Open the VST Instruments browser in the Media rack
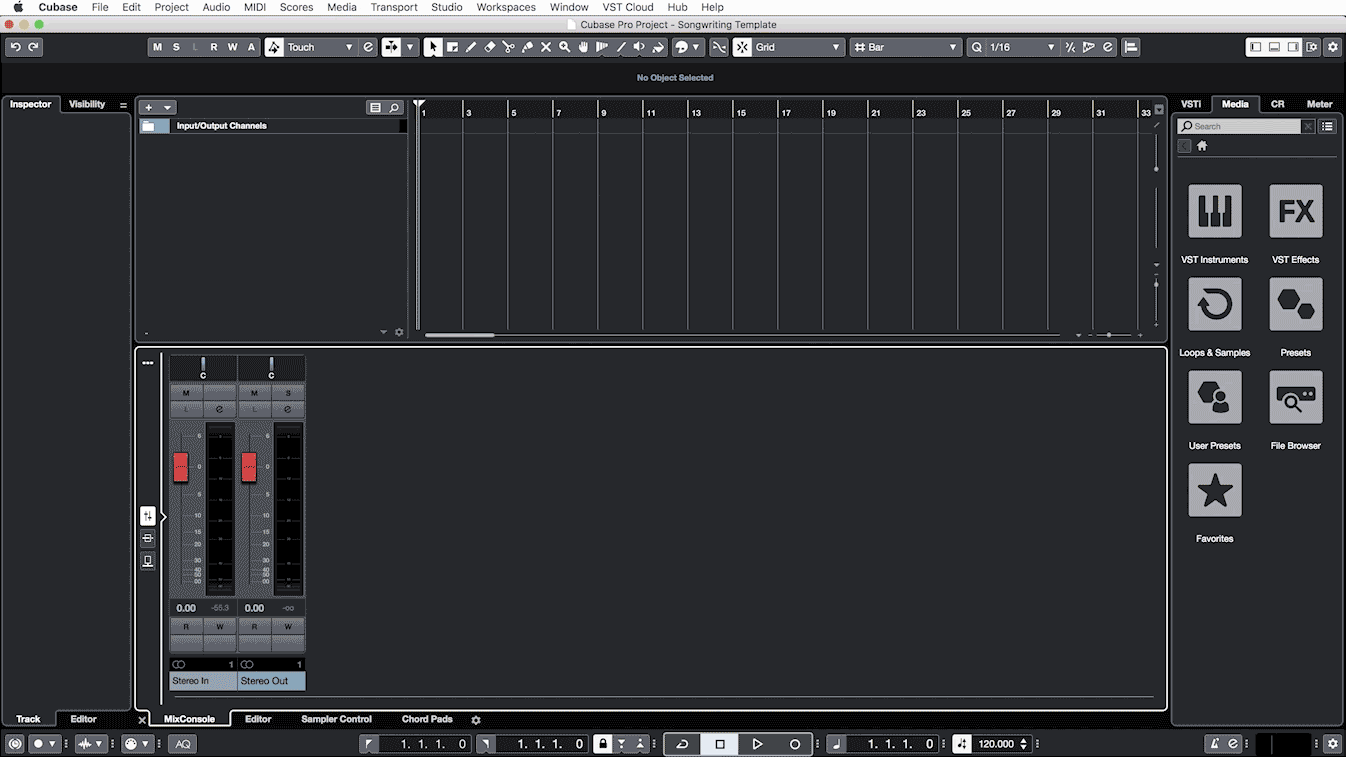1346x757 pixels. pyautogui.click(x=1214, y=211)
